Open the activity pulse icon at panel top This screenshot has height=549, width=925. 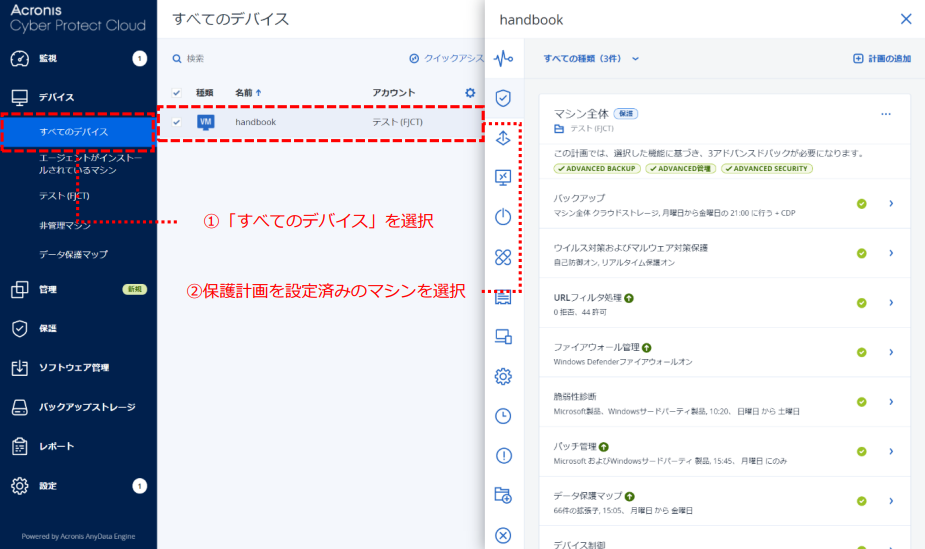(x=503, y=58)
